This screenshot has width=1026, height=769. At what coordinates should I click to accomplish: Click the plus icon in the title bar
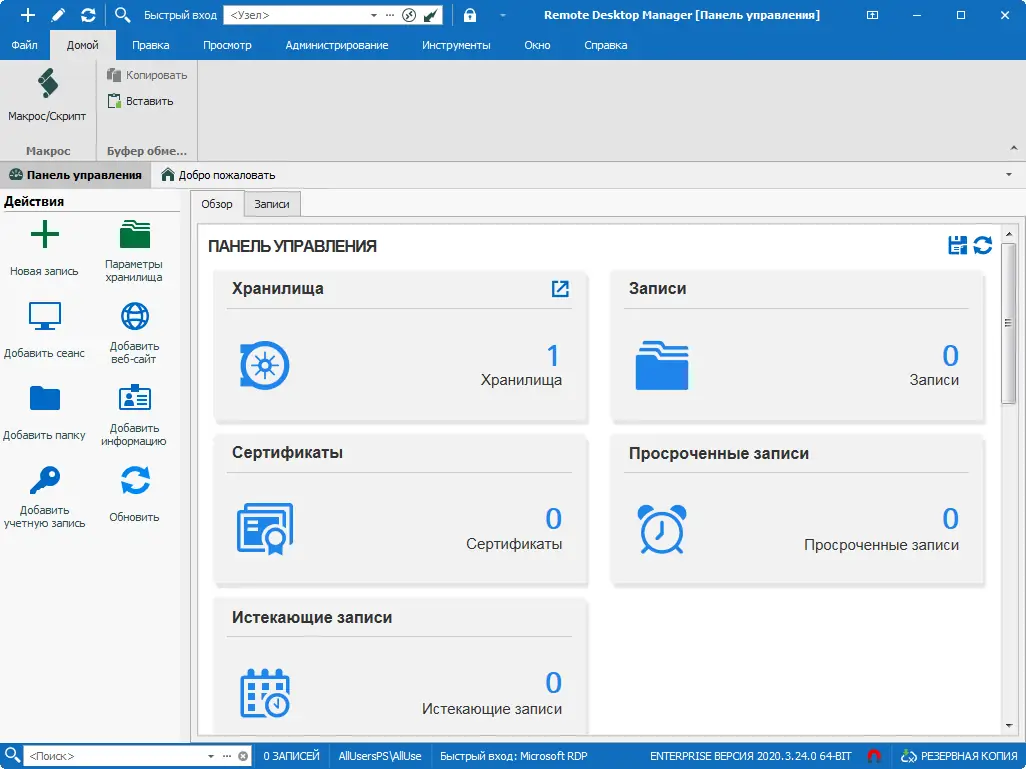[x=27, y=15]
